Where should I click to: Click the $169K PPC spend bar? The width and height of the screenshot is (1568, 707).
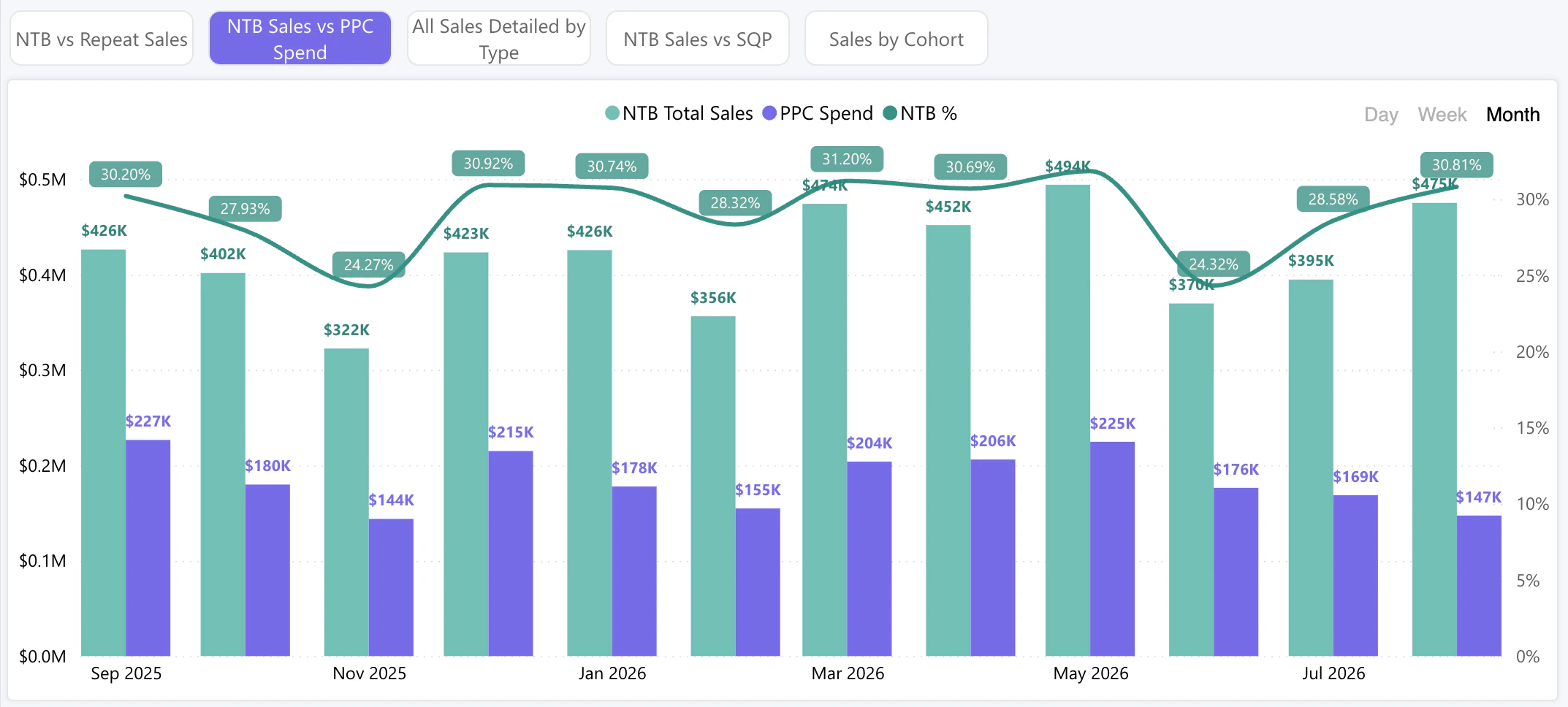coord(1355,576)
